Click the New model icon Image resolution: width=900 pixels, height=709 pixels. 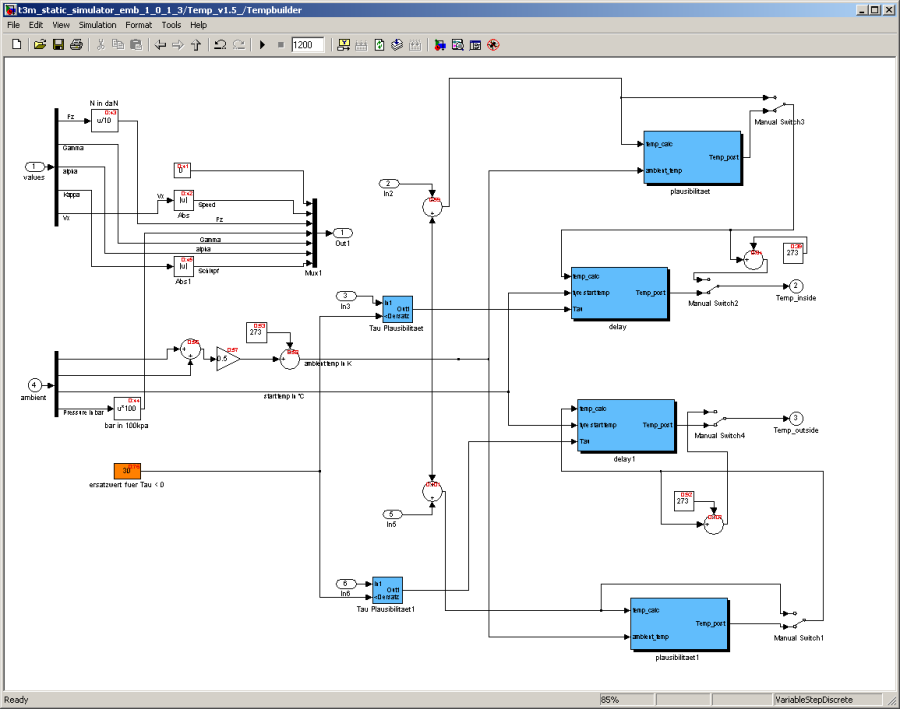click(16, 45)
